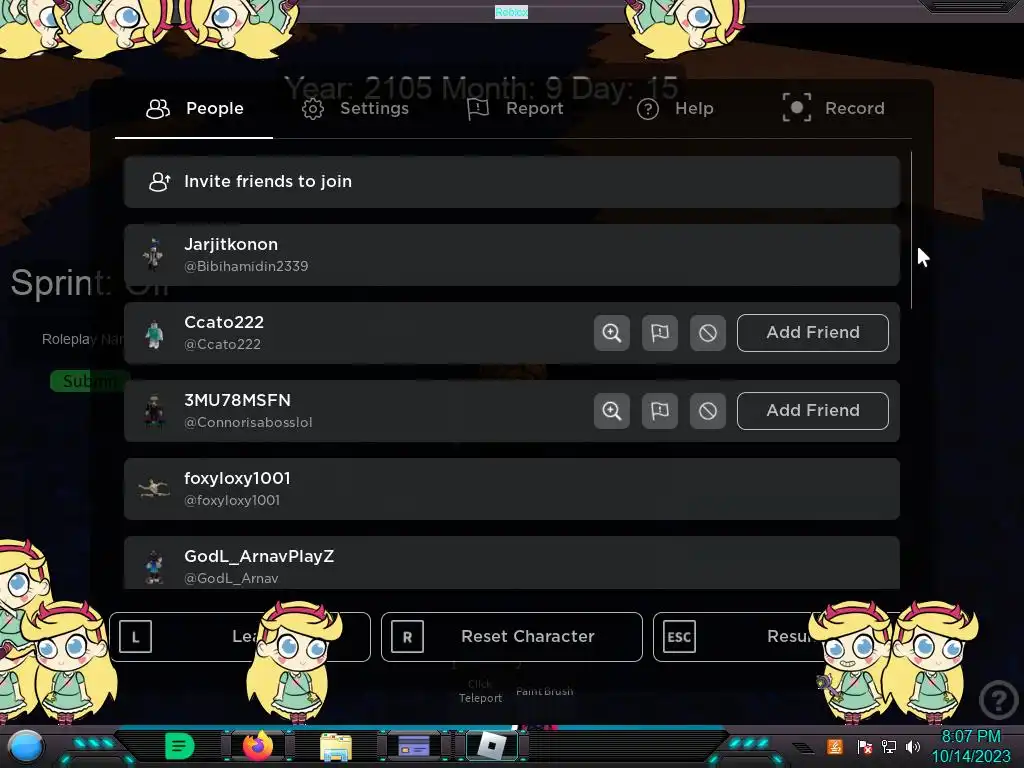Image resolution: width=1024 pixels, height=768 pixels.
Task: Launch Firefox from the taskbar
Action: (258, 746)
